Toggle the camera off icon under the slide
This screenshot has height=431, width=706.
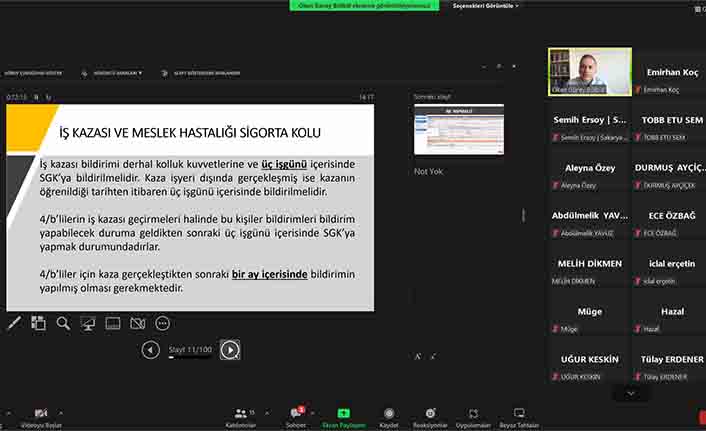138,323
